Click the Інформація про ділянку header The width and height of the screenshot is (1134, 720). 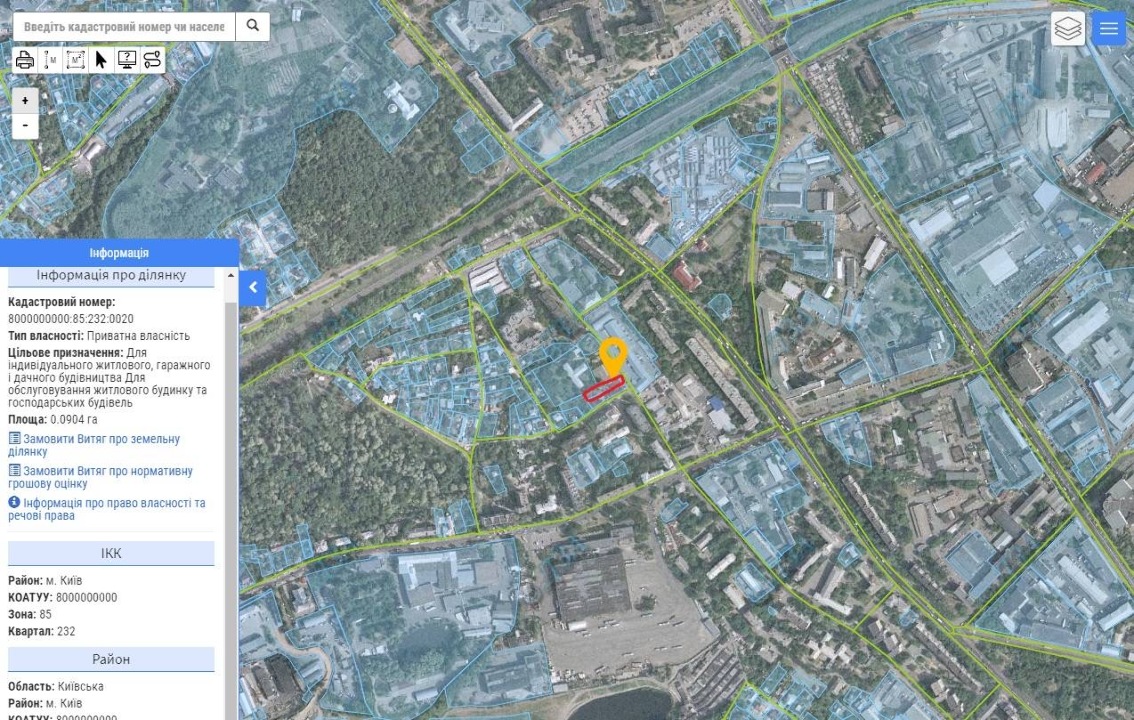click(111, 275)
